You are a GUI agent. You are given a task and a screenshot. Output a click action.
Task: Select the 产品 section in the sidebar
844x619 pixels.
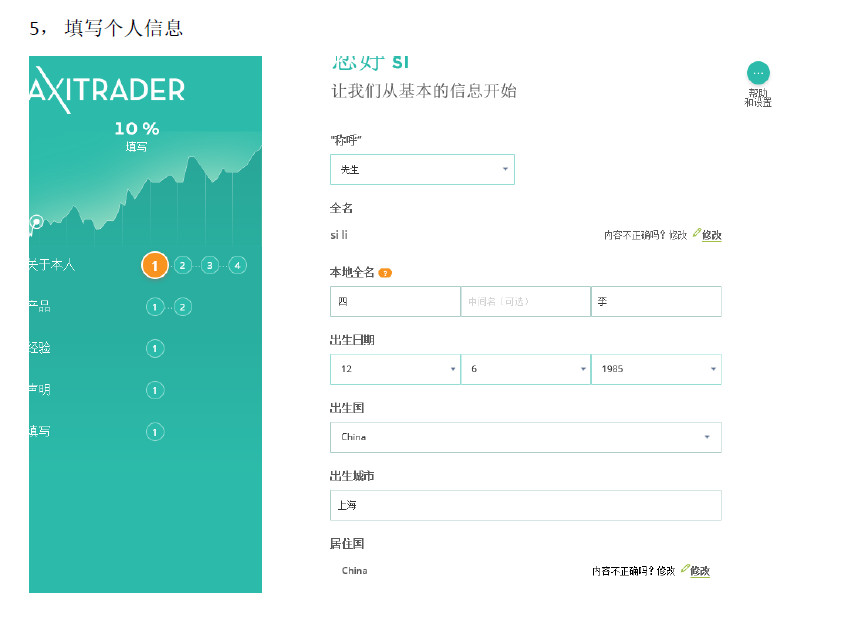tap(40, 307)
